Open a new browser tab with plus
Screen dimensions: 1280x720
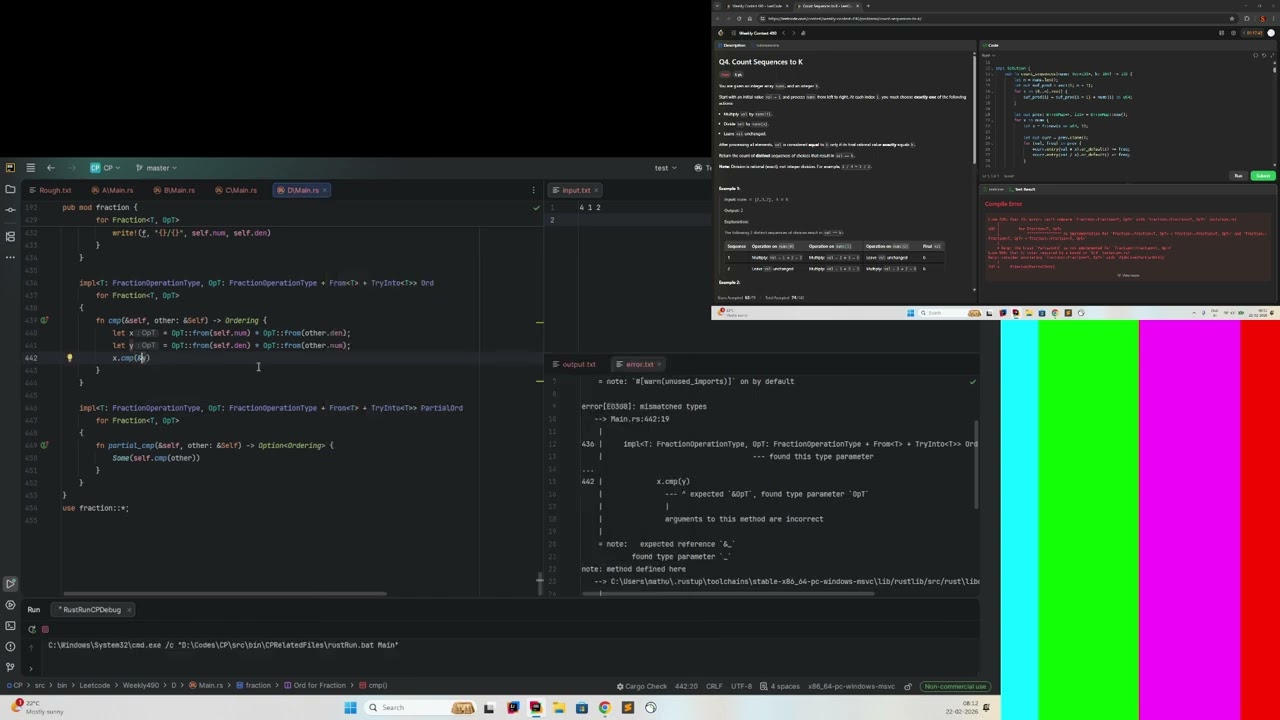(868, 6)
